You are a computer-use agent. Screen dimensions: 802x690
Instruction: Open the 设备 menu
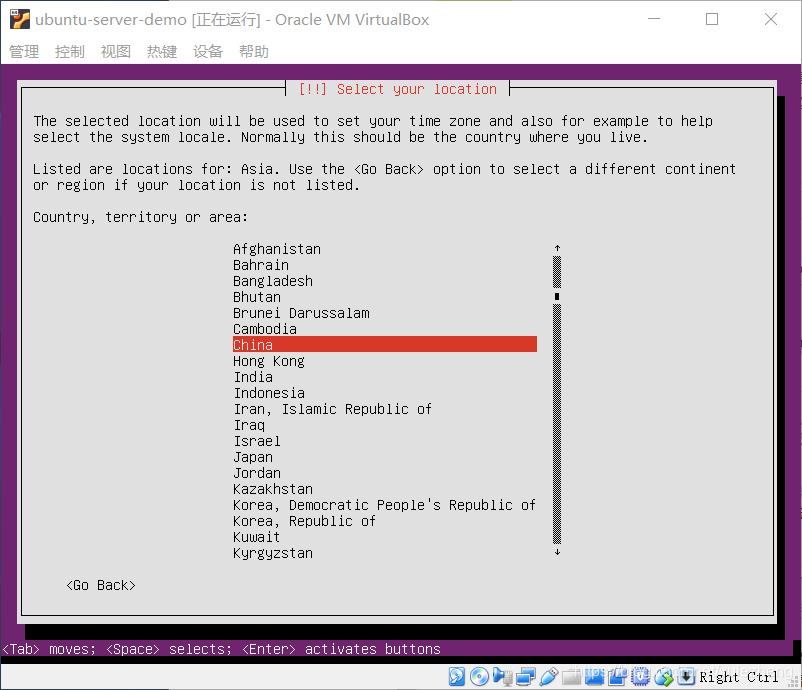pyautogui.click(x=208, y=51)
